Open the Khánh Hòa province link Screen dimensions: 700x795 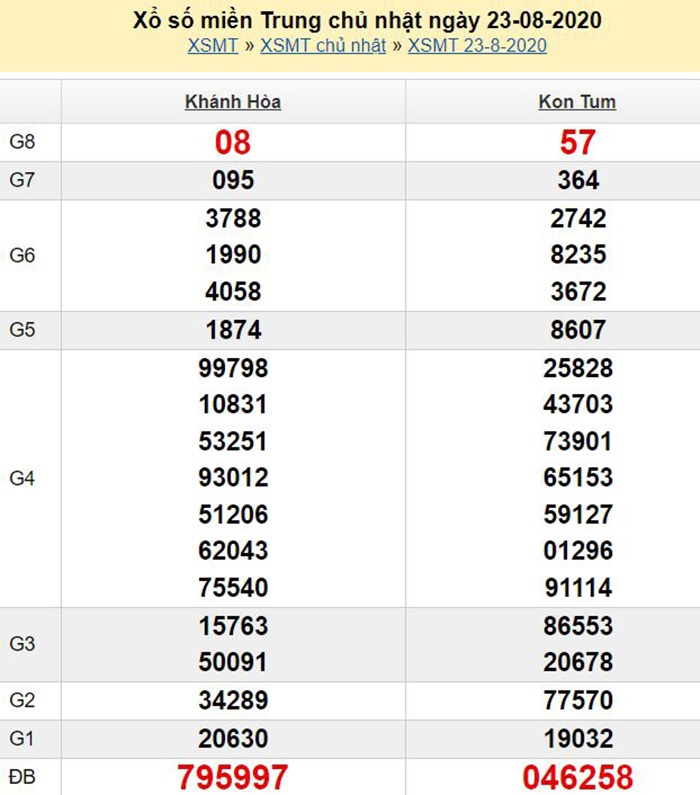coord(233,102)
